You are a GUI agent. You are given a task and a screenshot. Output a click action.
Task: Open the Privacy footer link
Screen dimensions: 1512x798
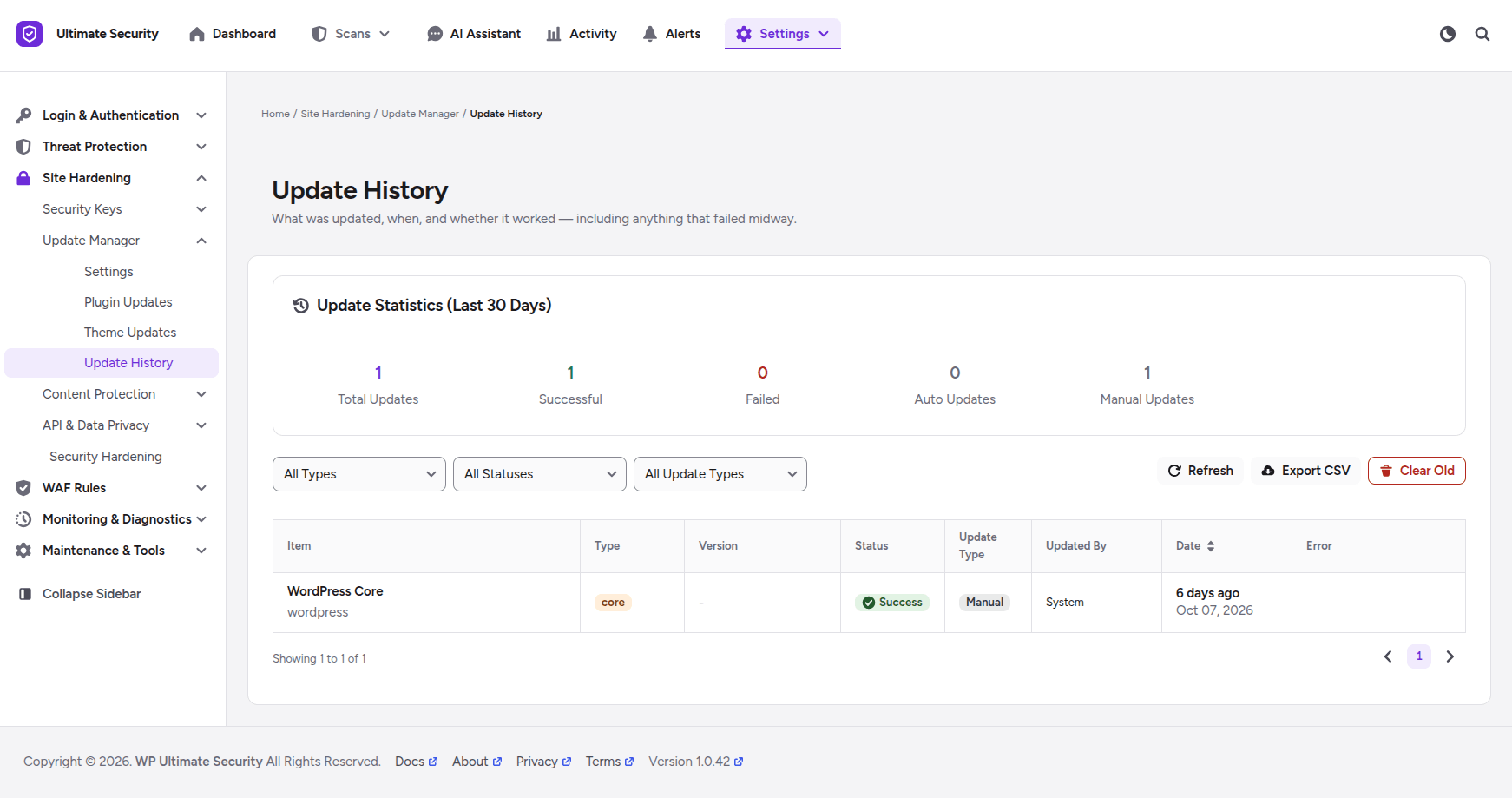(543, 762)
